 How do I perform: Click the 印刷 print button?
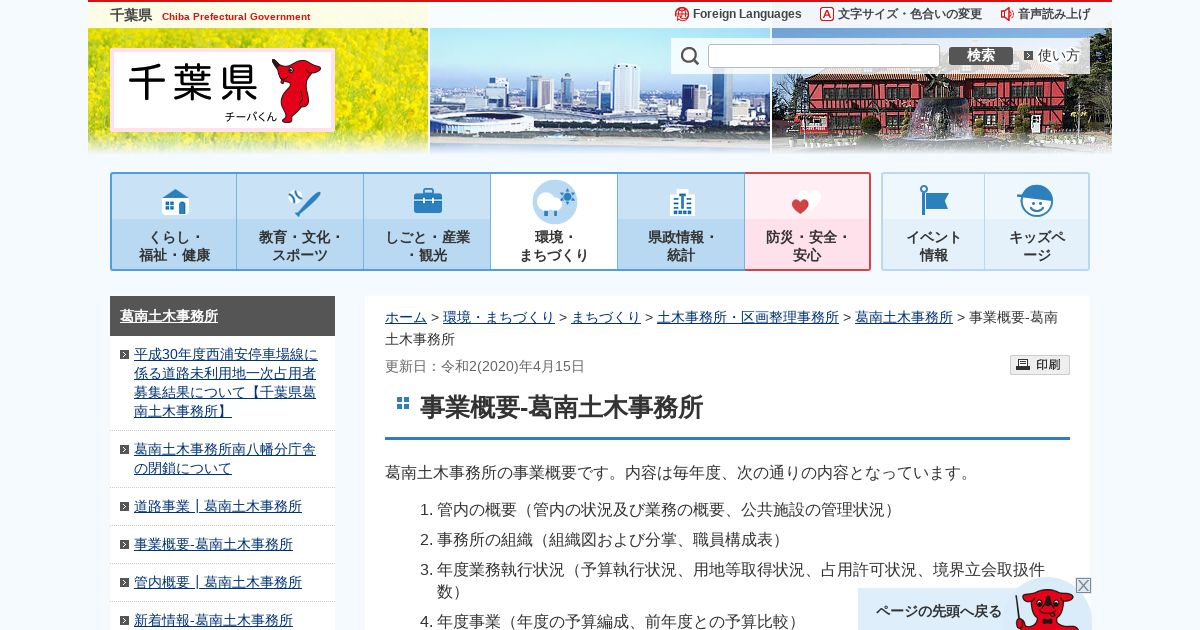1040,365
